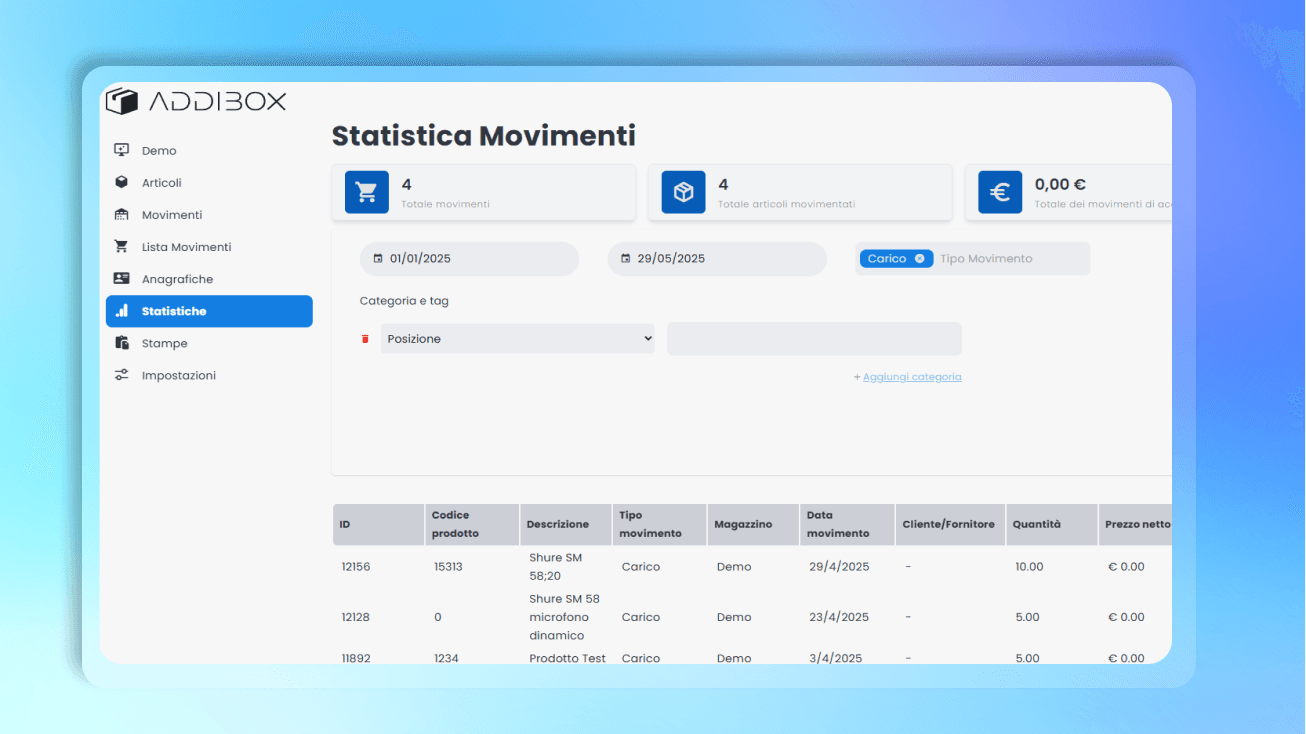Click quantity 10.00 in row 12156
1306x734 pixels.
coord(1029,567)
